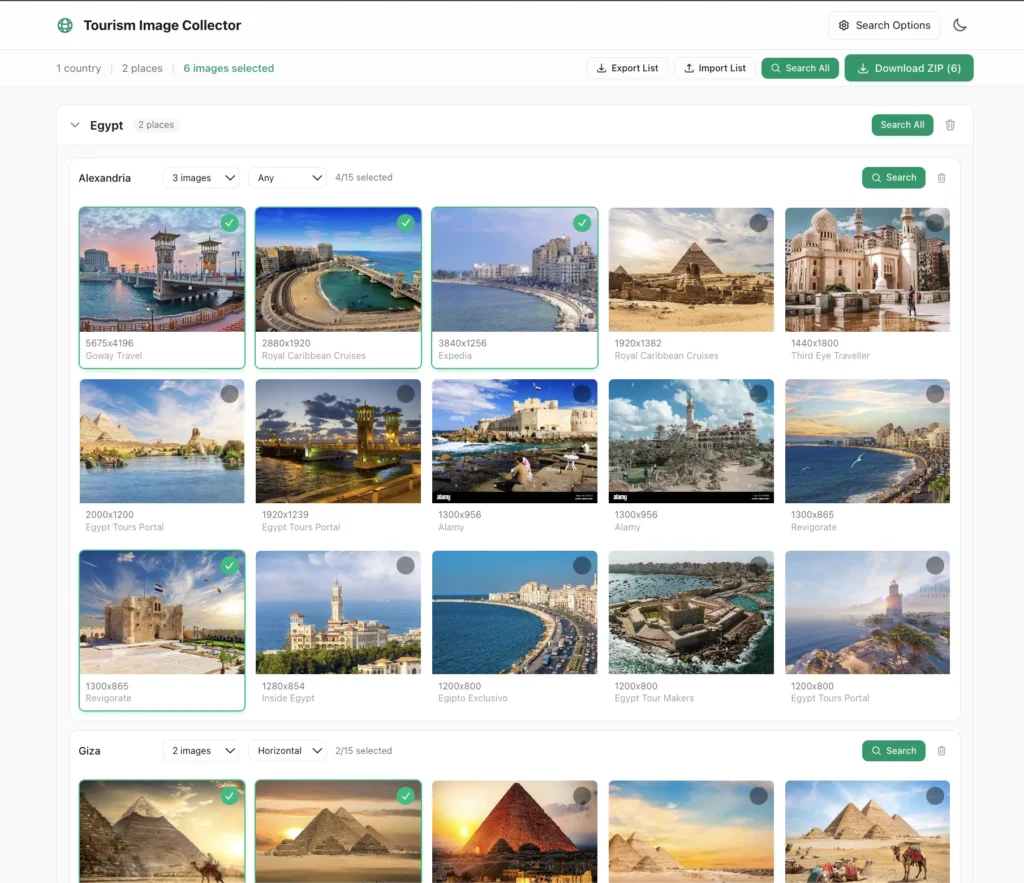The image size is (1024, 883).
Task: Download ZIP of 6 images
Action: (x=908, y=68)
